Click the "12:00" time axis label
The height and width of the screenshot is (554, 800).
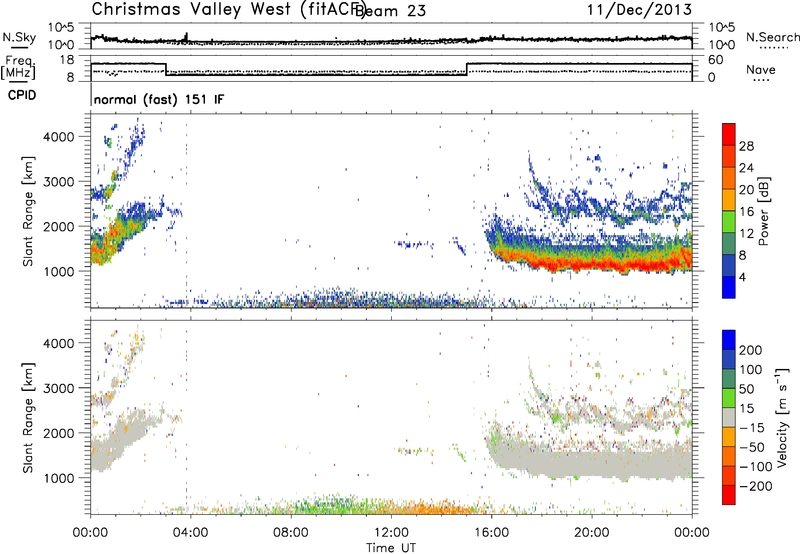391,533
